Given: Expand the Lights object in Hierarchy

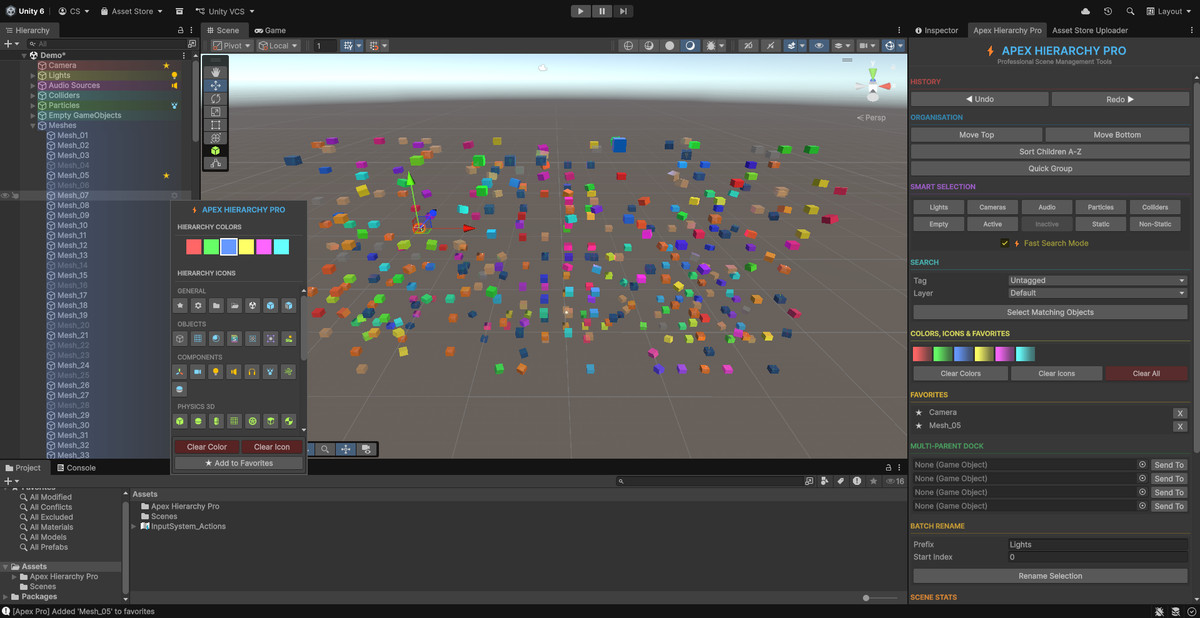Looking at the screenshot, I should pyautogui.click(x=33, y=75).
